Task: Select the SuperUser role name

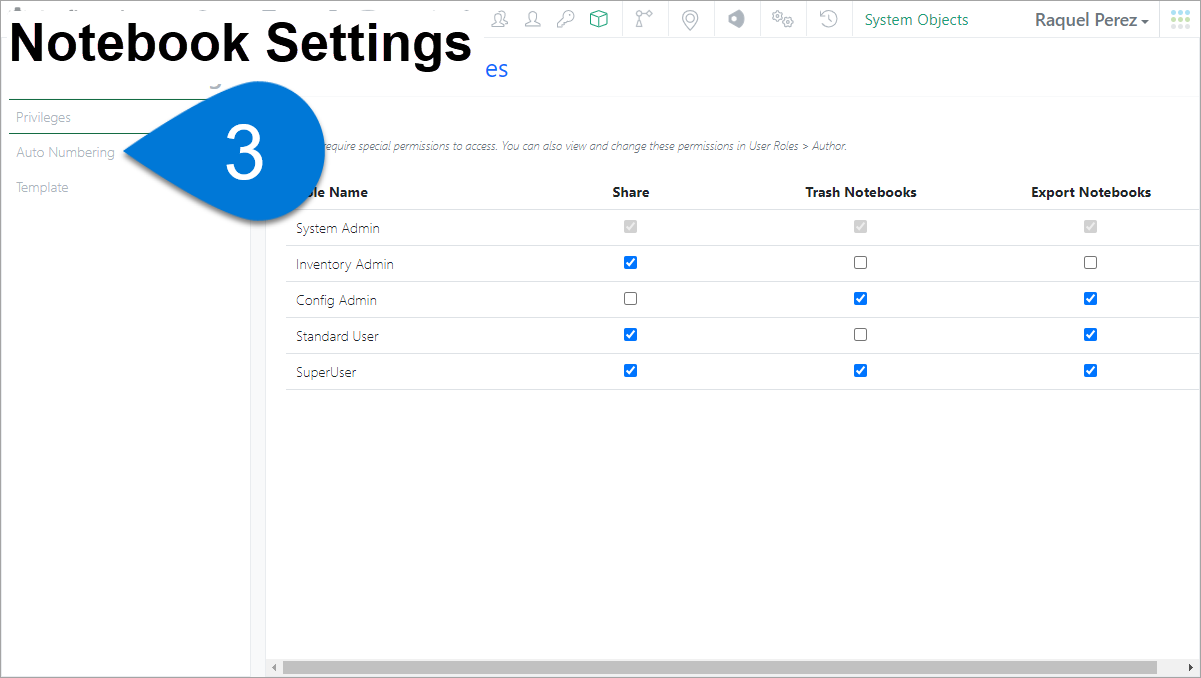Action: pos(326,372)
